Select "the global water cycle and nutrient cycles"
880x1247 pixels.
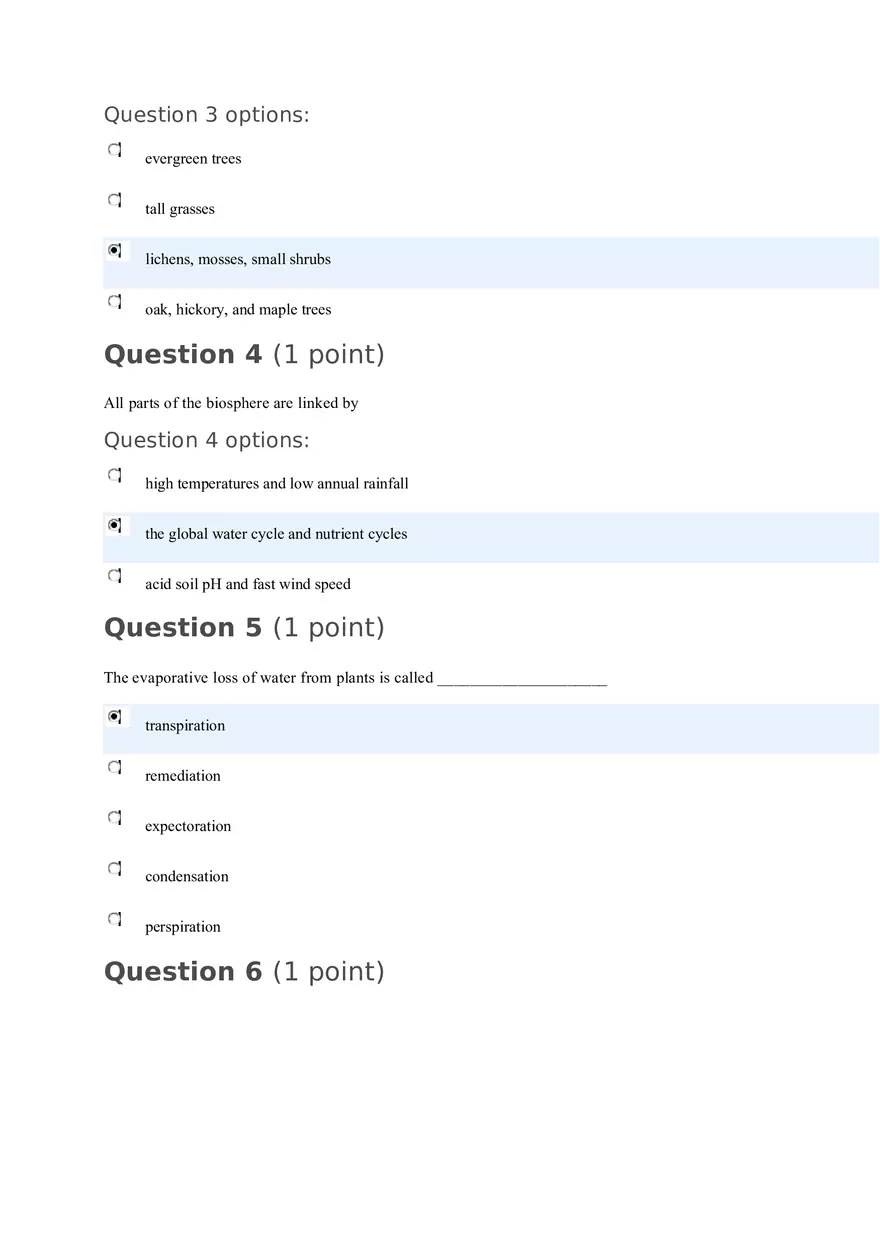pyautogui.click(x=114, y=525)
